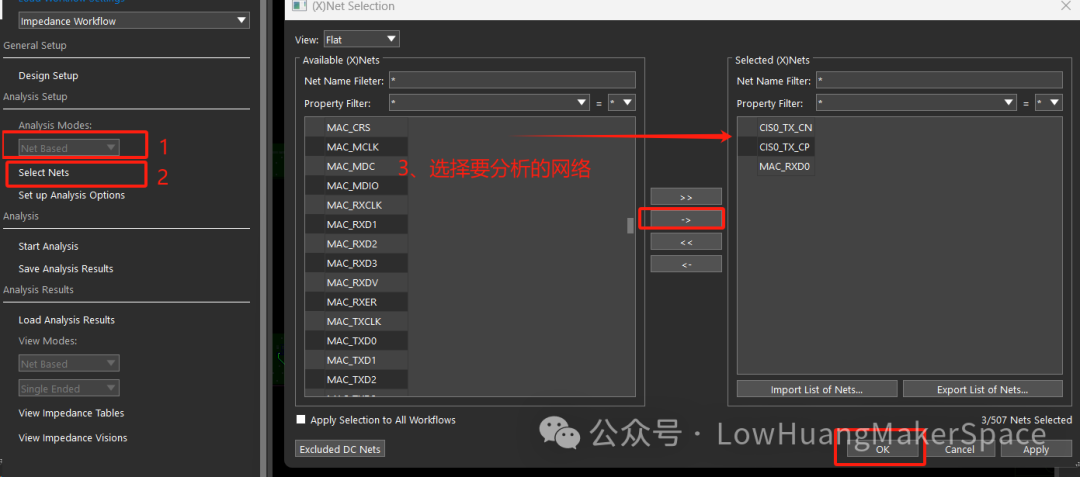Click Start Analysis
1080x477 pixels.
[48, 246]
